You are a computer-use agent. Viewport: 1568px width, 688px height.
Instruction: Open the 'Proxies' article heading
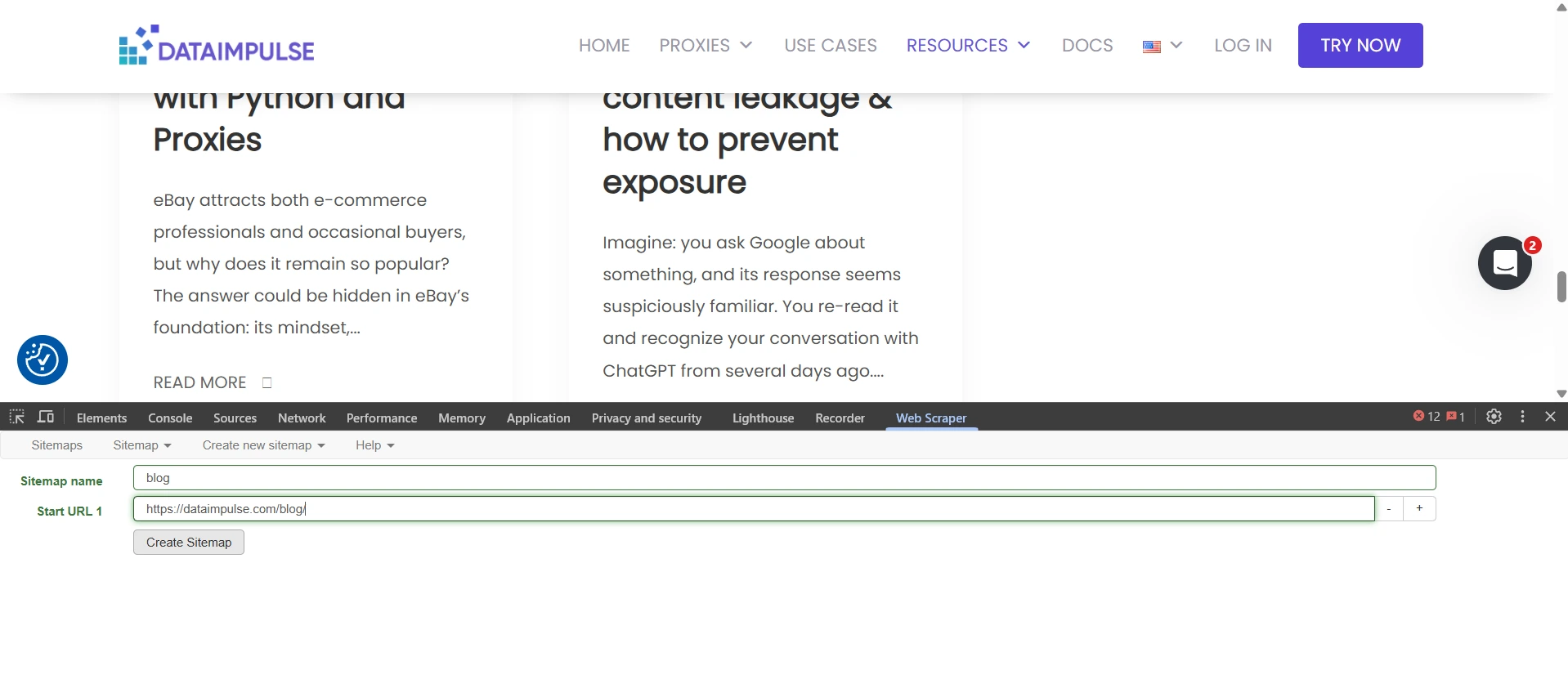208,141
